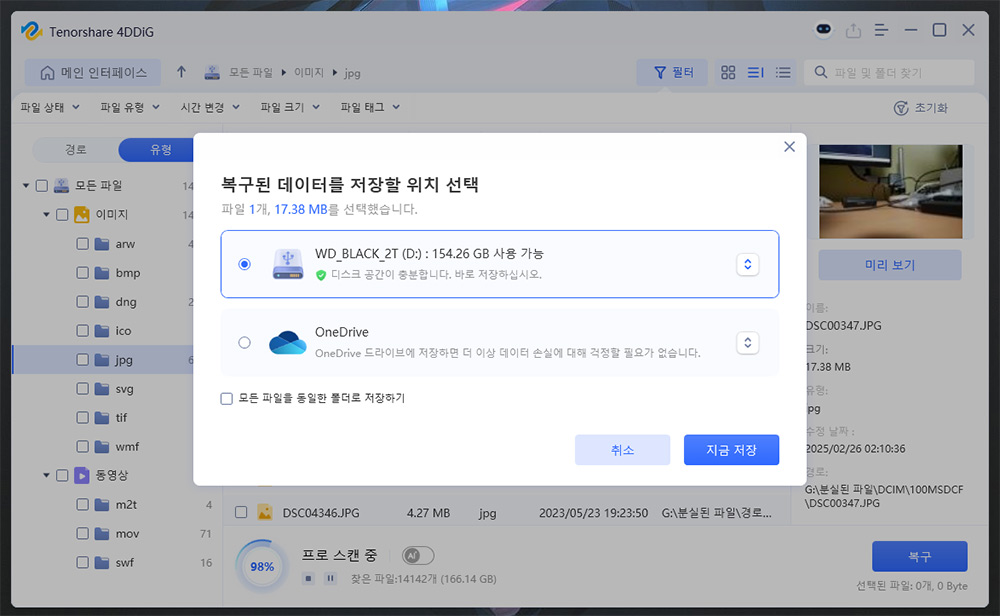1000x616 pixels.
Task: Switch to the 경로 tab
Action: coord(75,149)
